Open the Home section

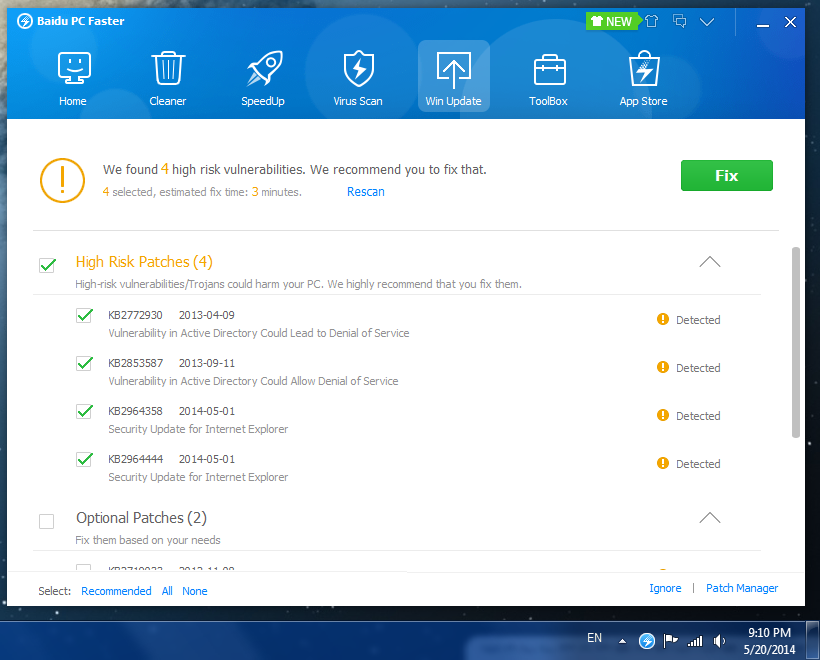click(73, 78)
